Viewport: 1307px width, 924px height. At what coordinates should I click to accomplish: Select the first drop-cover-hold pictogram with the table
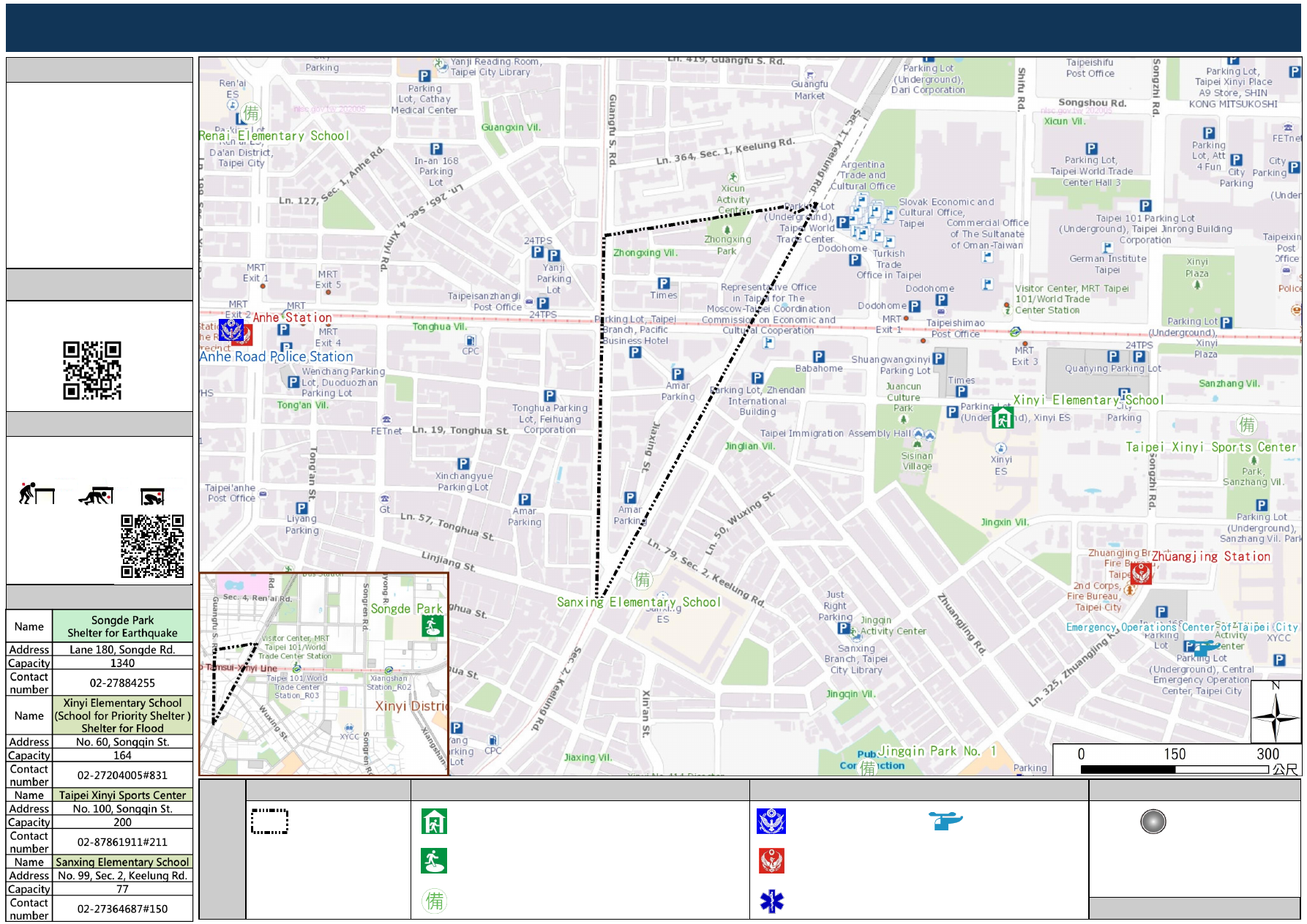(37, 494)
